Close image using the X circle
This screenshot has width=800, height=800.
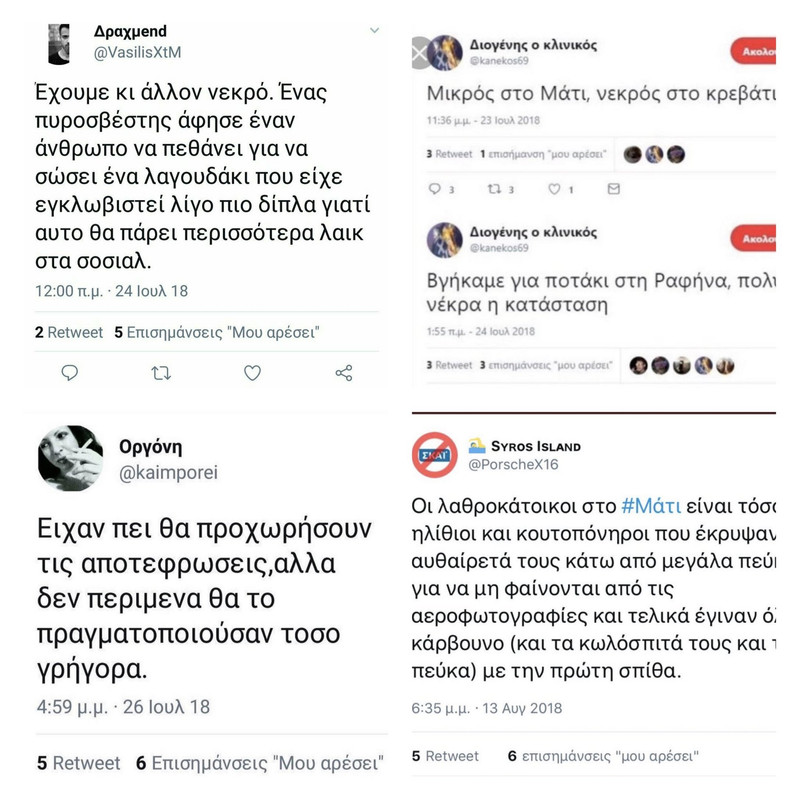click(420, 53)
